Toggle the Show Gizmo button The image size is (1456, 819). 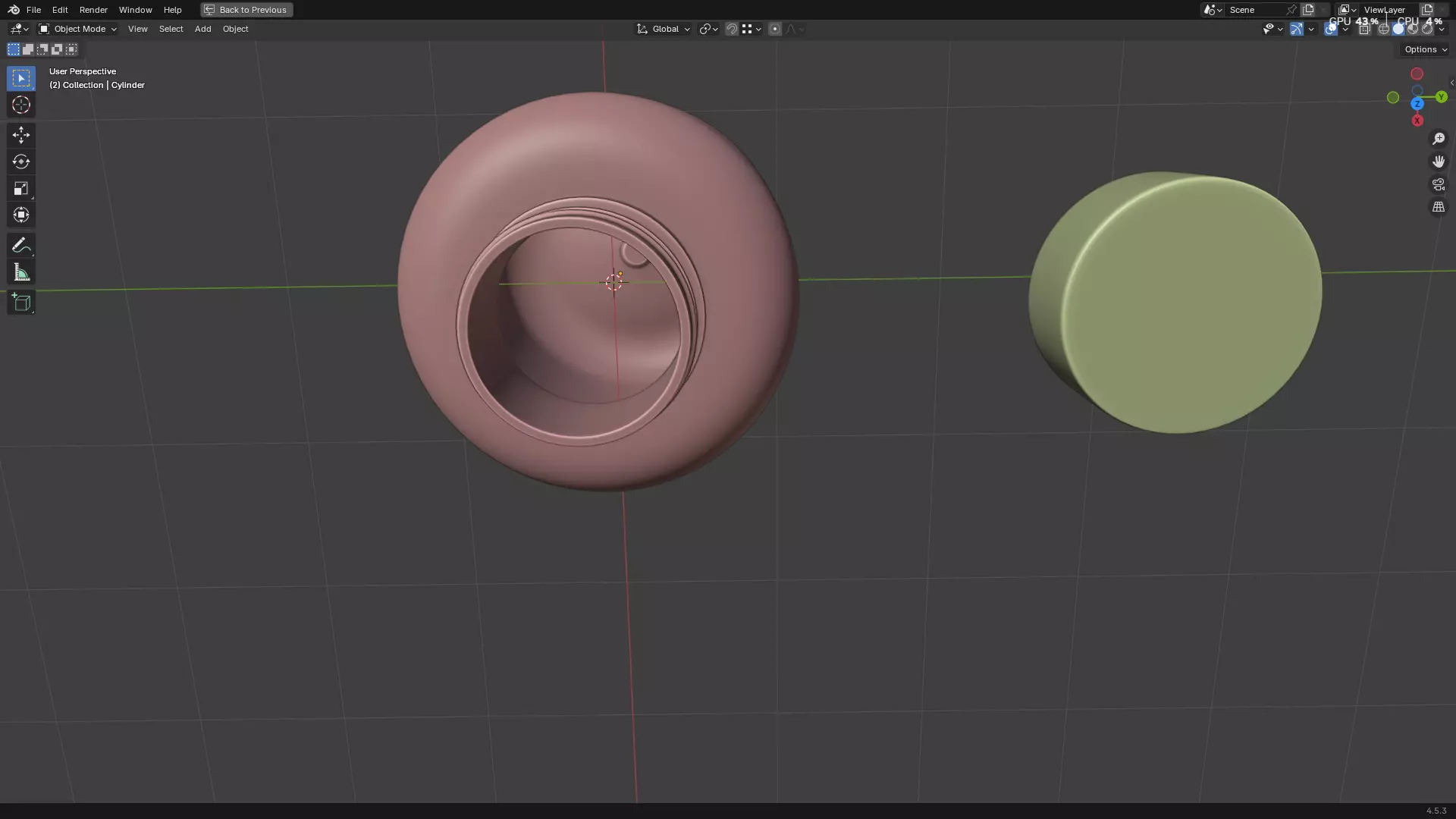click(x=1296, y=29)
